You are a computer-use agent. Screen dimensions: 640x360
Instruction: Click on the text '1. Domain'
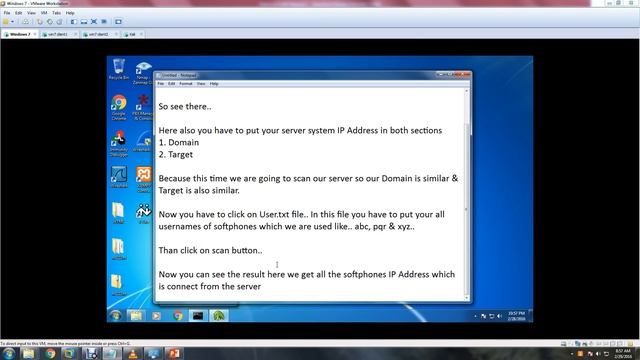(x=179, y=142)
